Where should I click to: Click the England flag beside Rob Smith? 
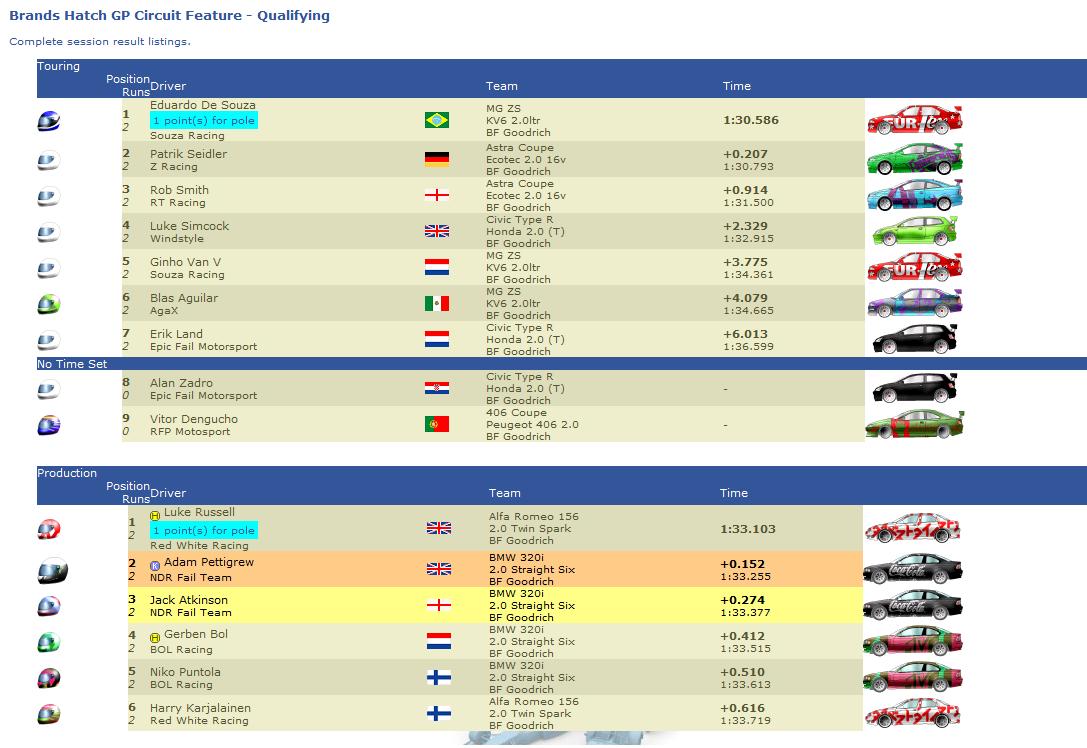437,195
